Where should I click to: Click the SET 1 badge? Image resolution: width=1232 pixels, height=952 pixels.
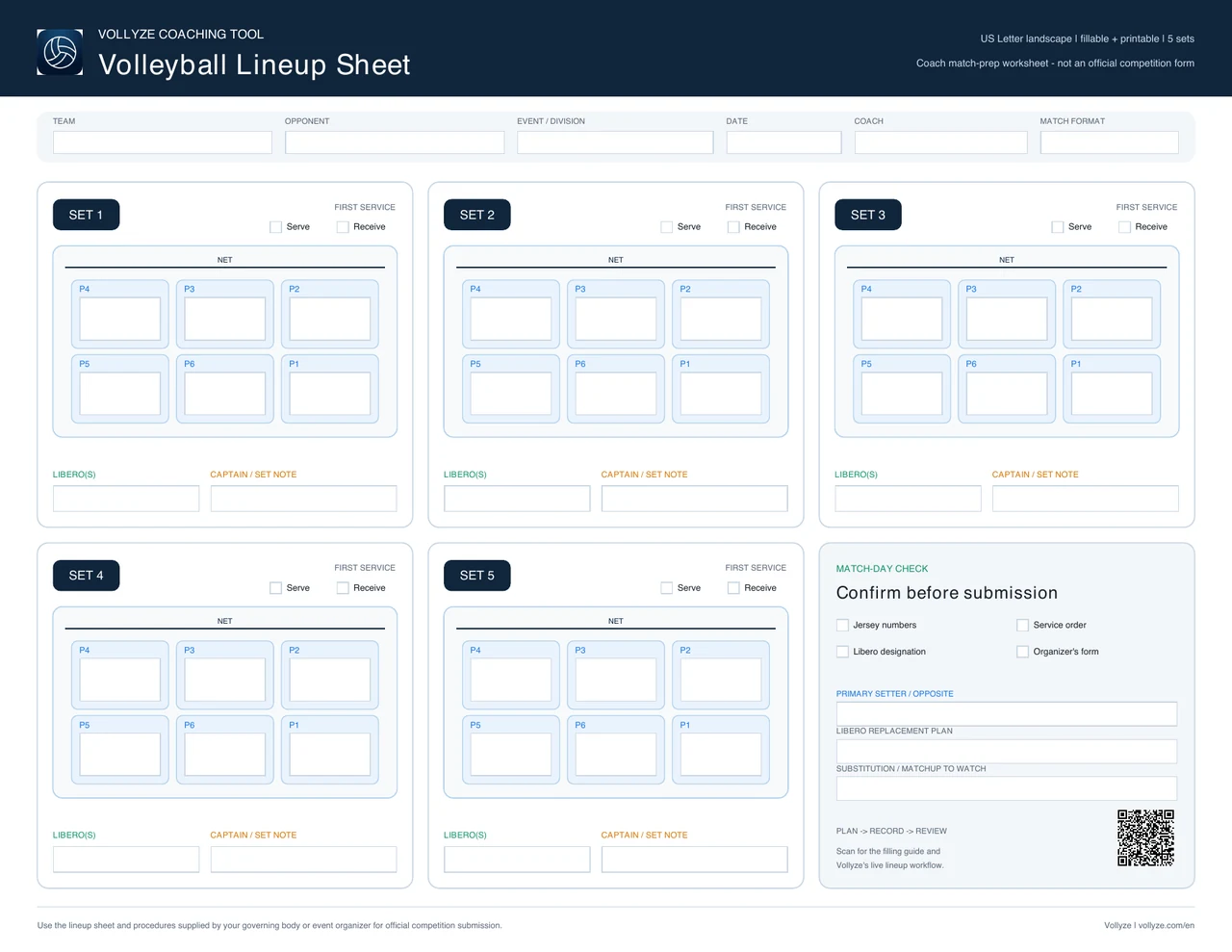coord(86,215)
